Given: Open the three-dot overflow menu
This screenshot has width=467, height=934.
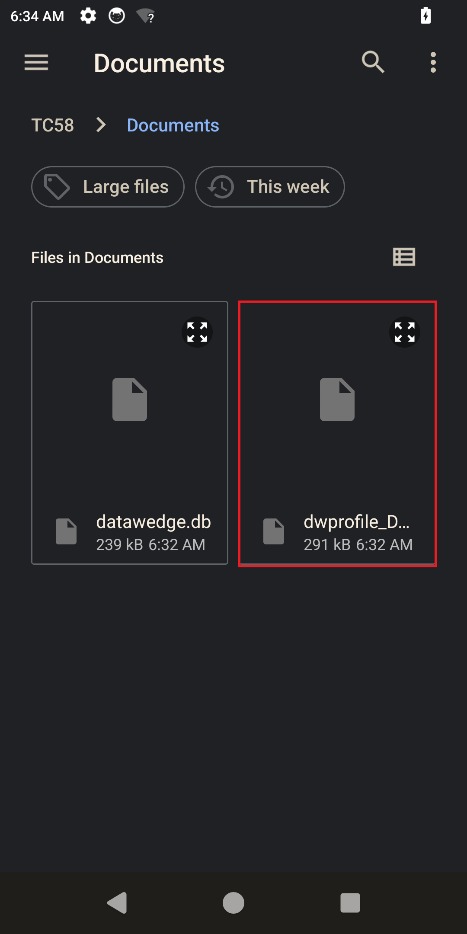Looking at the screenshot, I should [433, 63].
